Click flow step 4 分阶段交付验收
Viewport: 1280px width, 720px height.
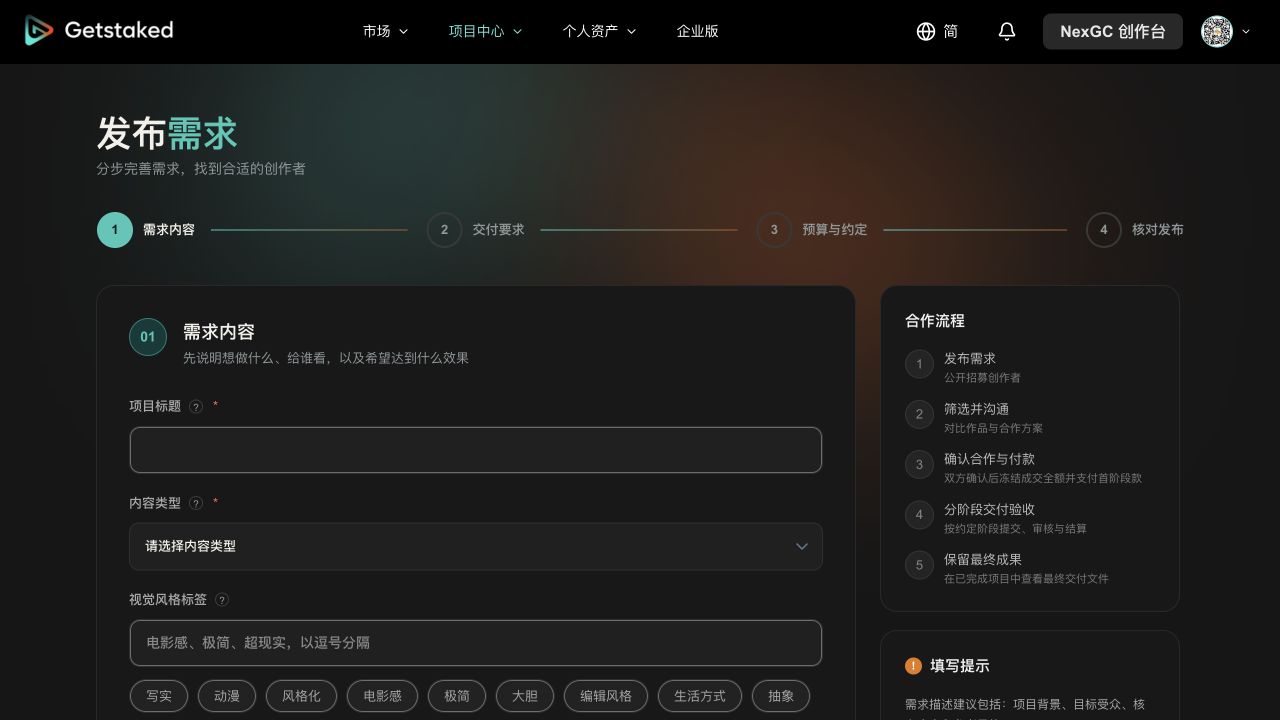pos(996,518)
